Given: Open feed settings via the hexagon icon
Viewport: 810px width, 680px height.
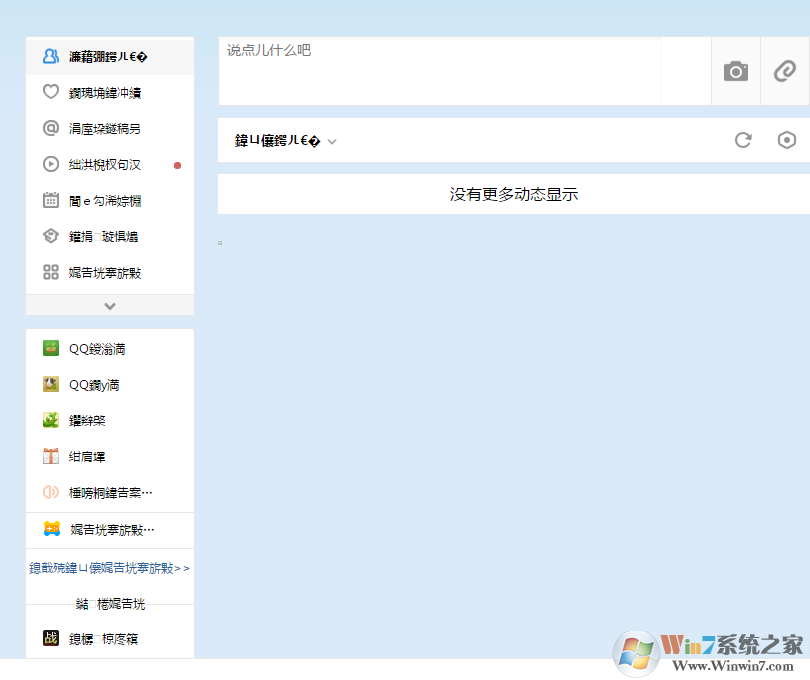Looking at the screenshot, I should click(x=787, y=140).
